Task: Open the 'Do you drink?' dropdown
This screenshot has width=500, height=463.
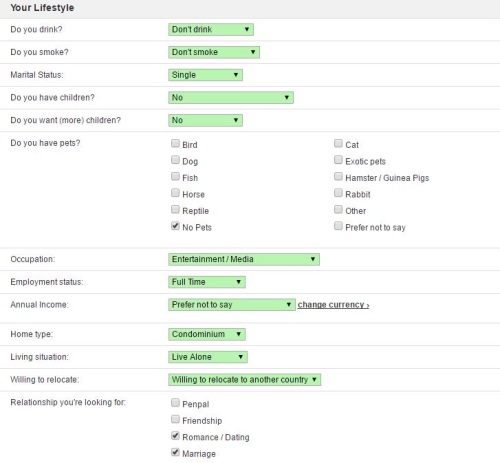Action: coord(211,29)
